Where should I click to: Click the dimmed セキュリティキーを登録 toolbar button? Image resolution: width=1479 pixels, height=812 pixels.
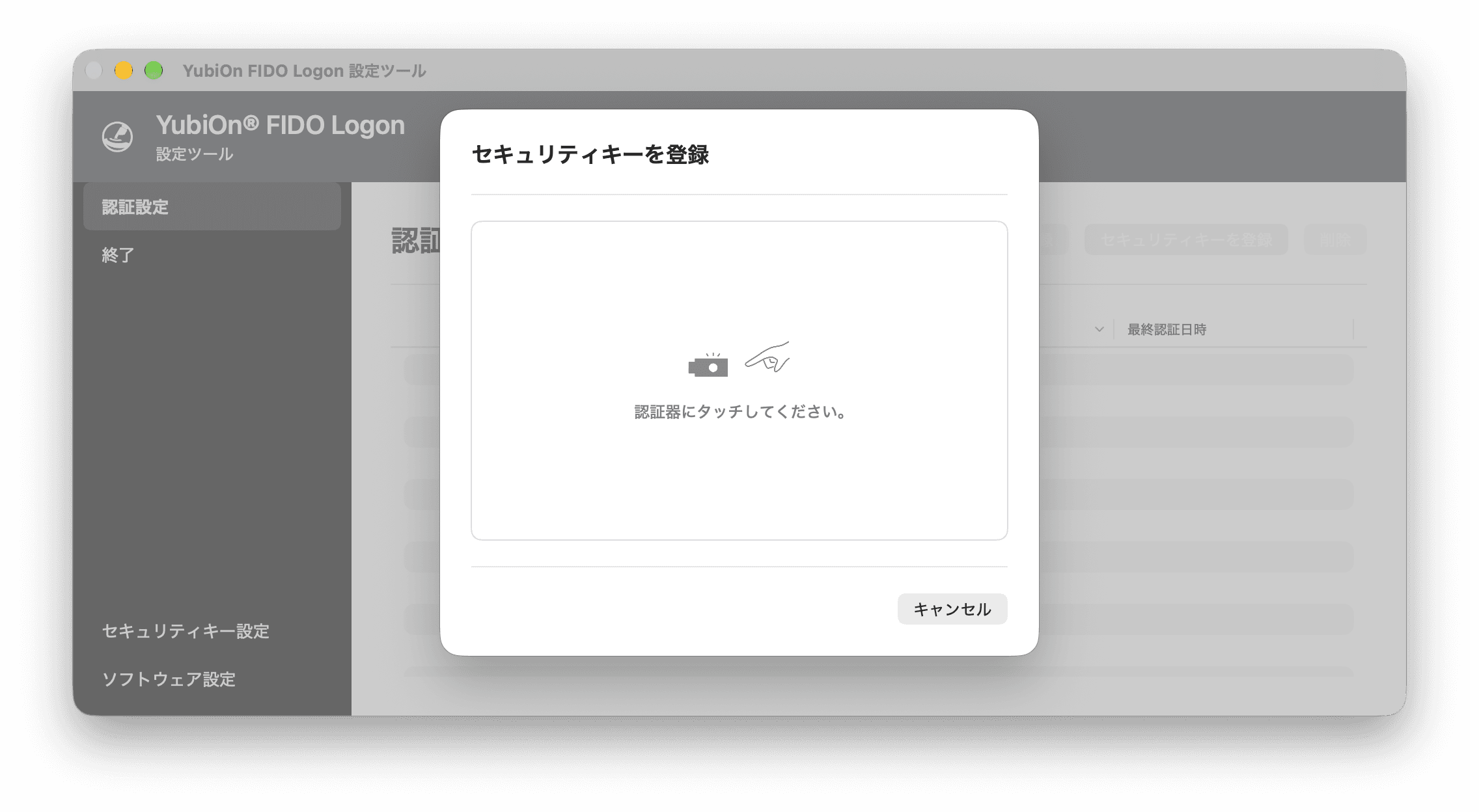(1186, 240)
